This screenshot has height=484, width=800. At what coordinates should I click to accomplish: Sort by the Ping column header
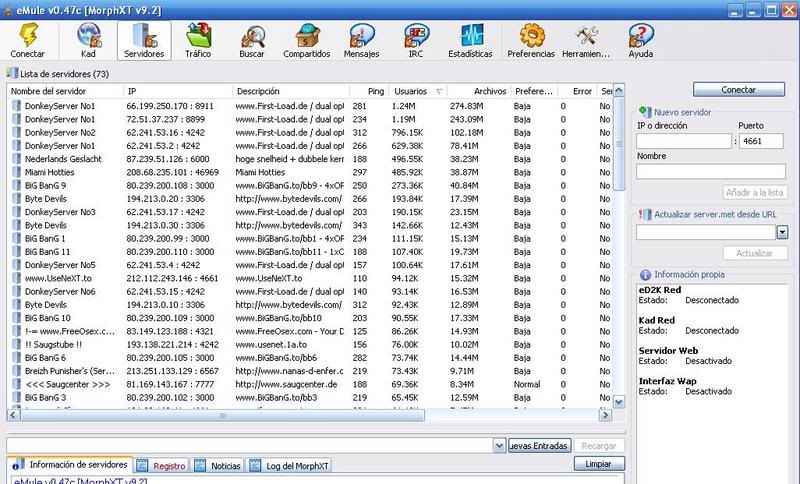click(x=370, y=91)
